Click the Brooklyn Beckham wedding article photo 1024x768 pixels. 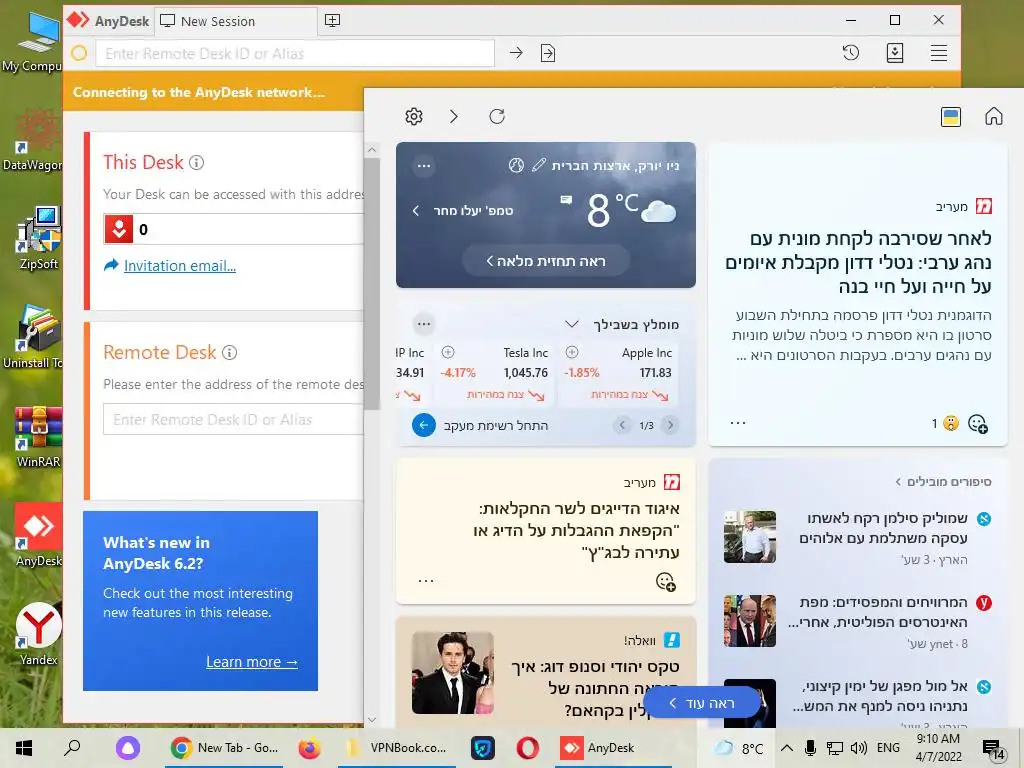tap(453, 673)
